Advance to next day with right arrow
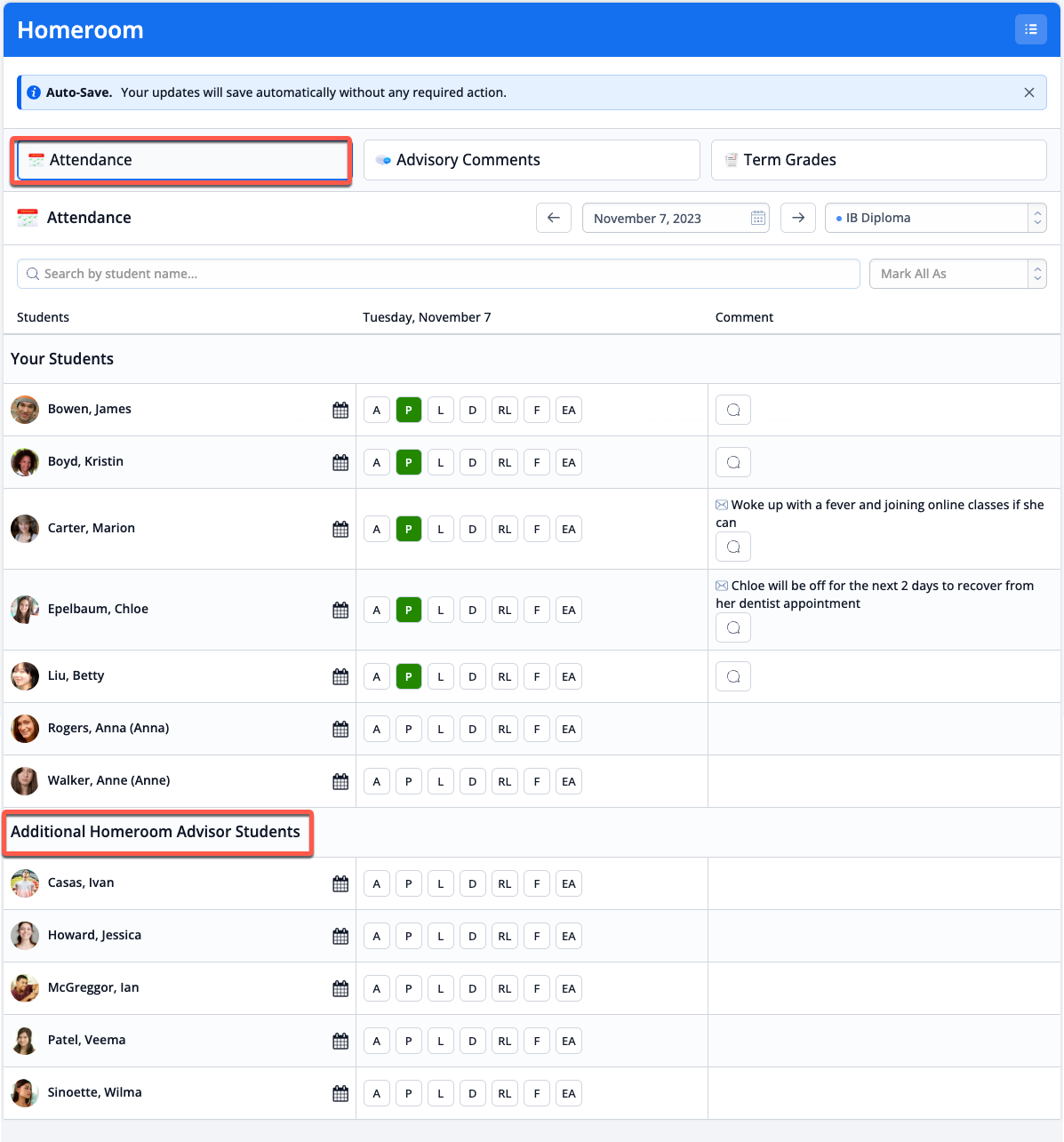The width and height of the screenshot is (1064, 1142). click(798, 218)
